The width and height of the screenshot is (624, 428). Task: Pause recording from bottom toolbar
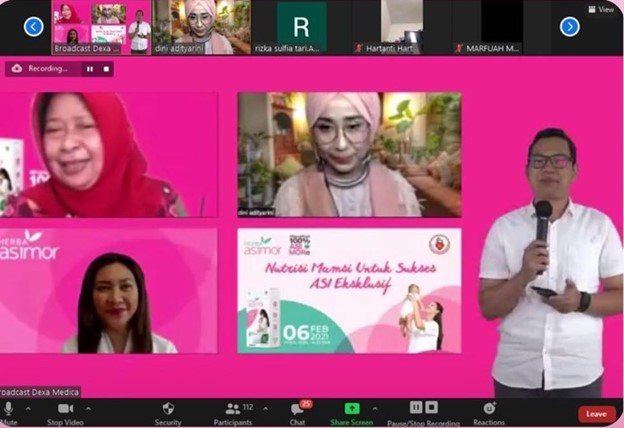coord(416,407)
